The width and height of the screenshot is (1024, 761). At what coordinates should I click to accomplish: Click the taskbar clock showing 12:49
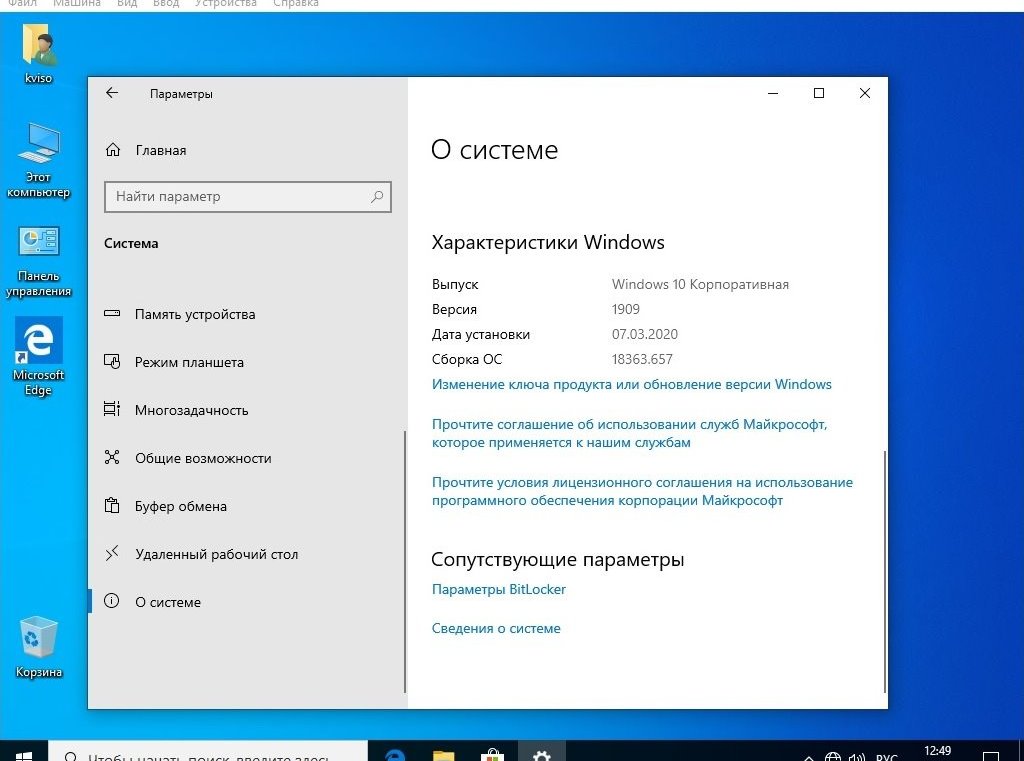tap(937, 752)
